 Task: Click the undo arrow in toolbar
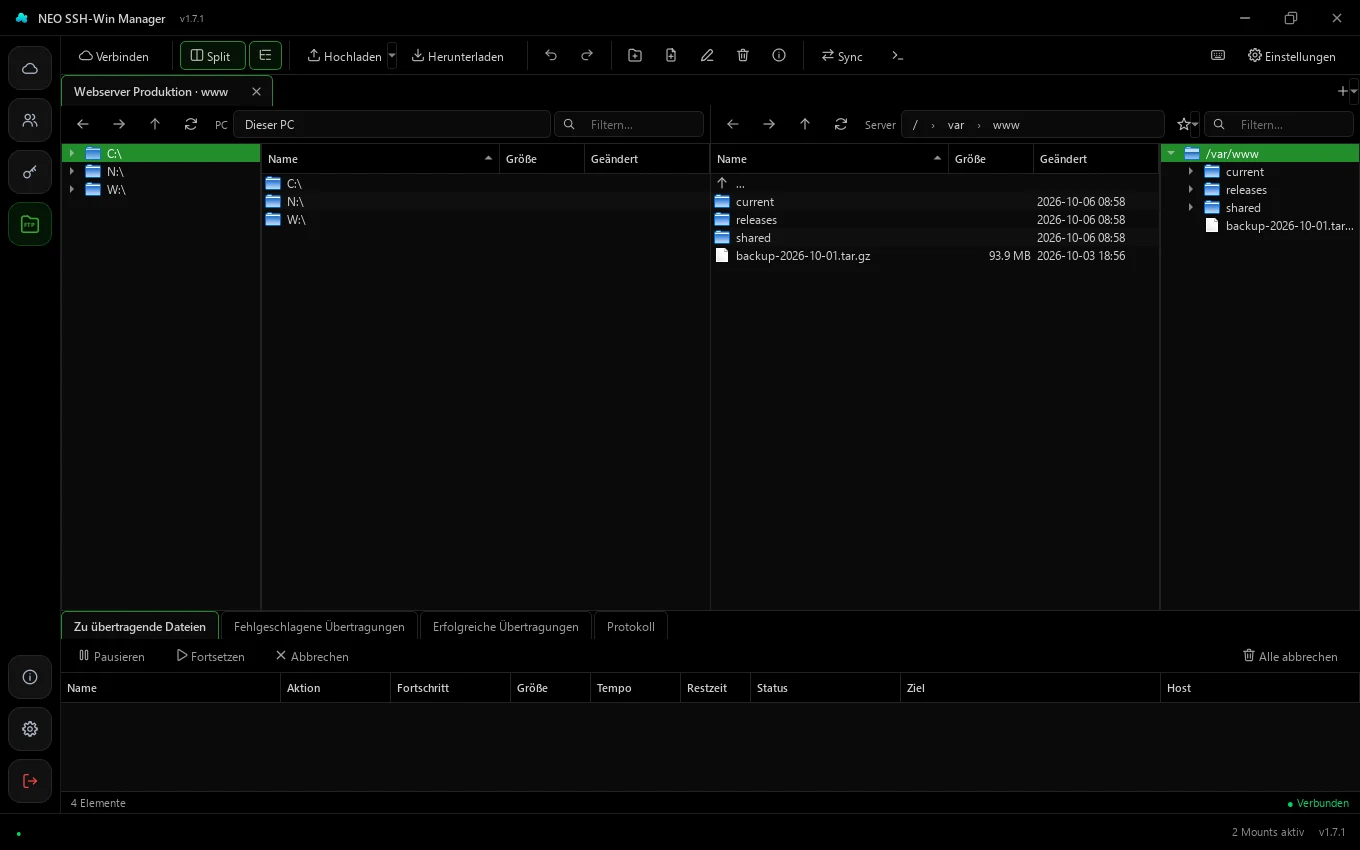[551, 56]
